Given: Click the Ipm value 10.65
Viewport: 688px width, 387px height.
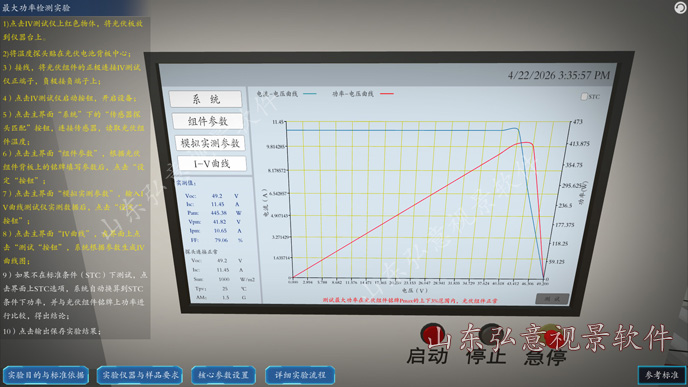Looking at the screenshot, I should pyautogui.click(x=220, y=231).
